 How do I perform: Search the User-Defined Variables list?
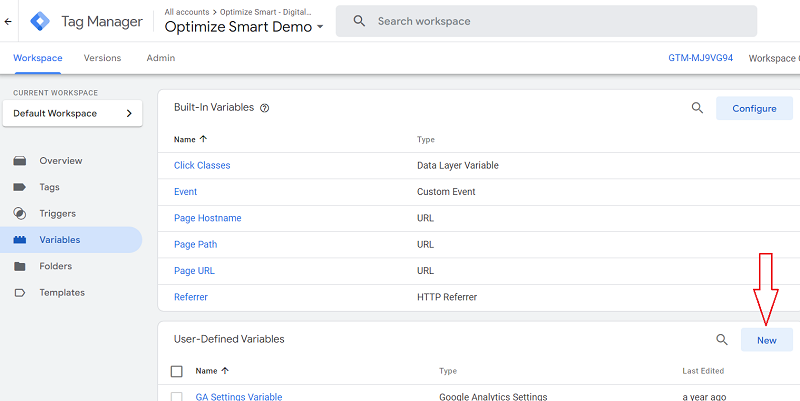(x=721, y=339)
